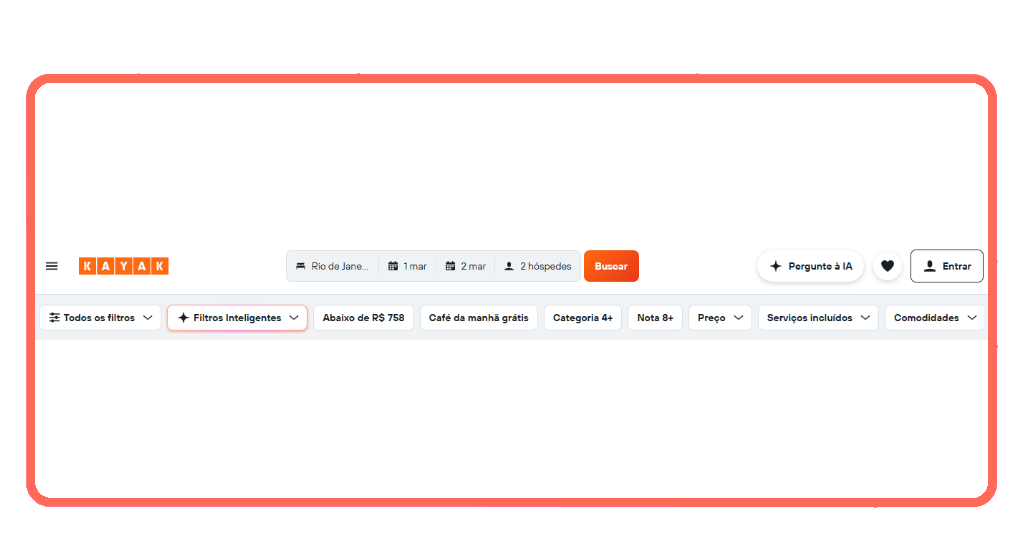This screenshot has height=536, width=1024.
Task: Click the KAYAK logo
Action: (123, 266)
